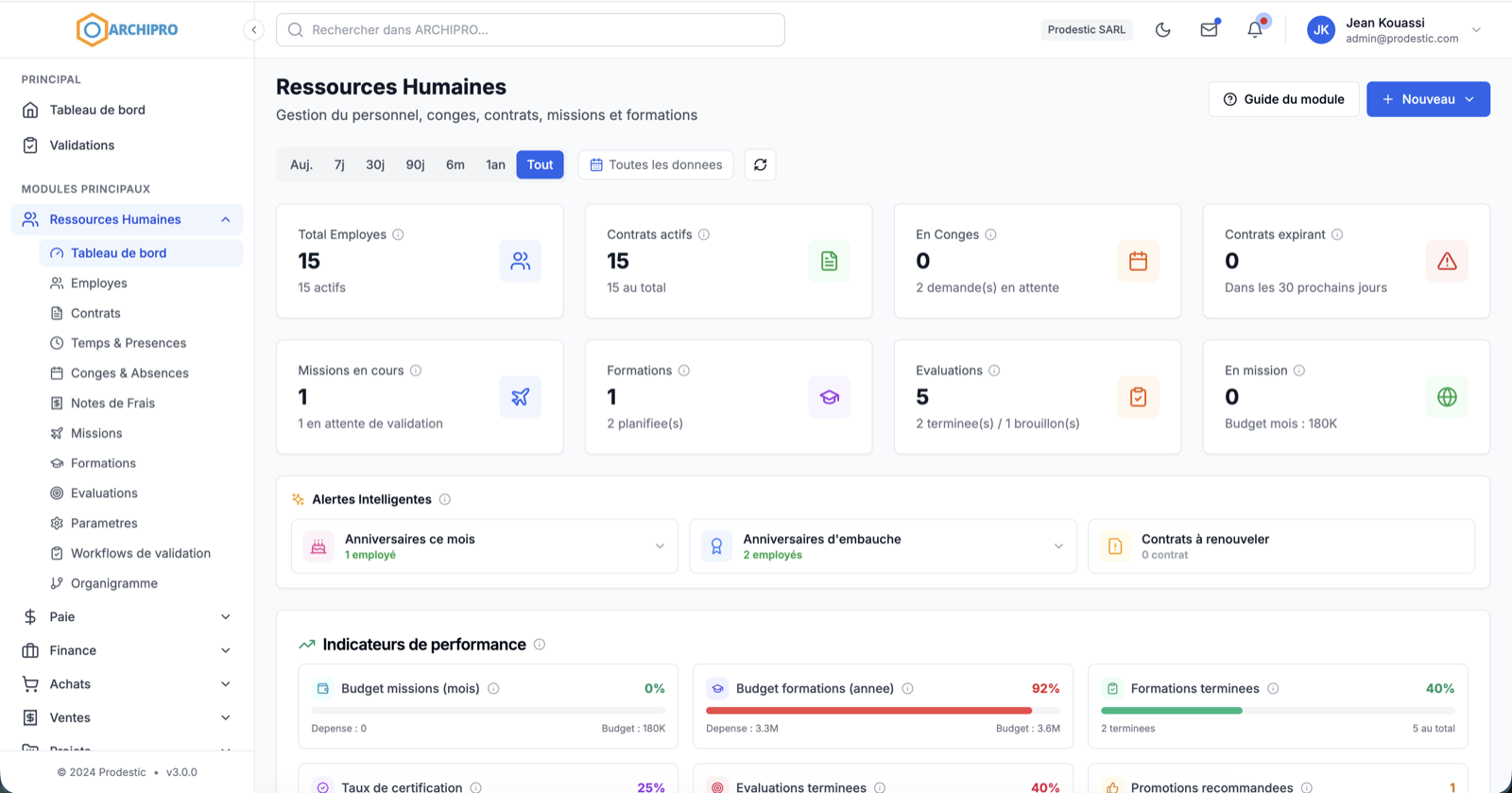
Task: Open Conges & Absences
Action: (141, 373)
